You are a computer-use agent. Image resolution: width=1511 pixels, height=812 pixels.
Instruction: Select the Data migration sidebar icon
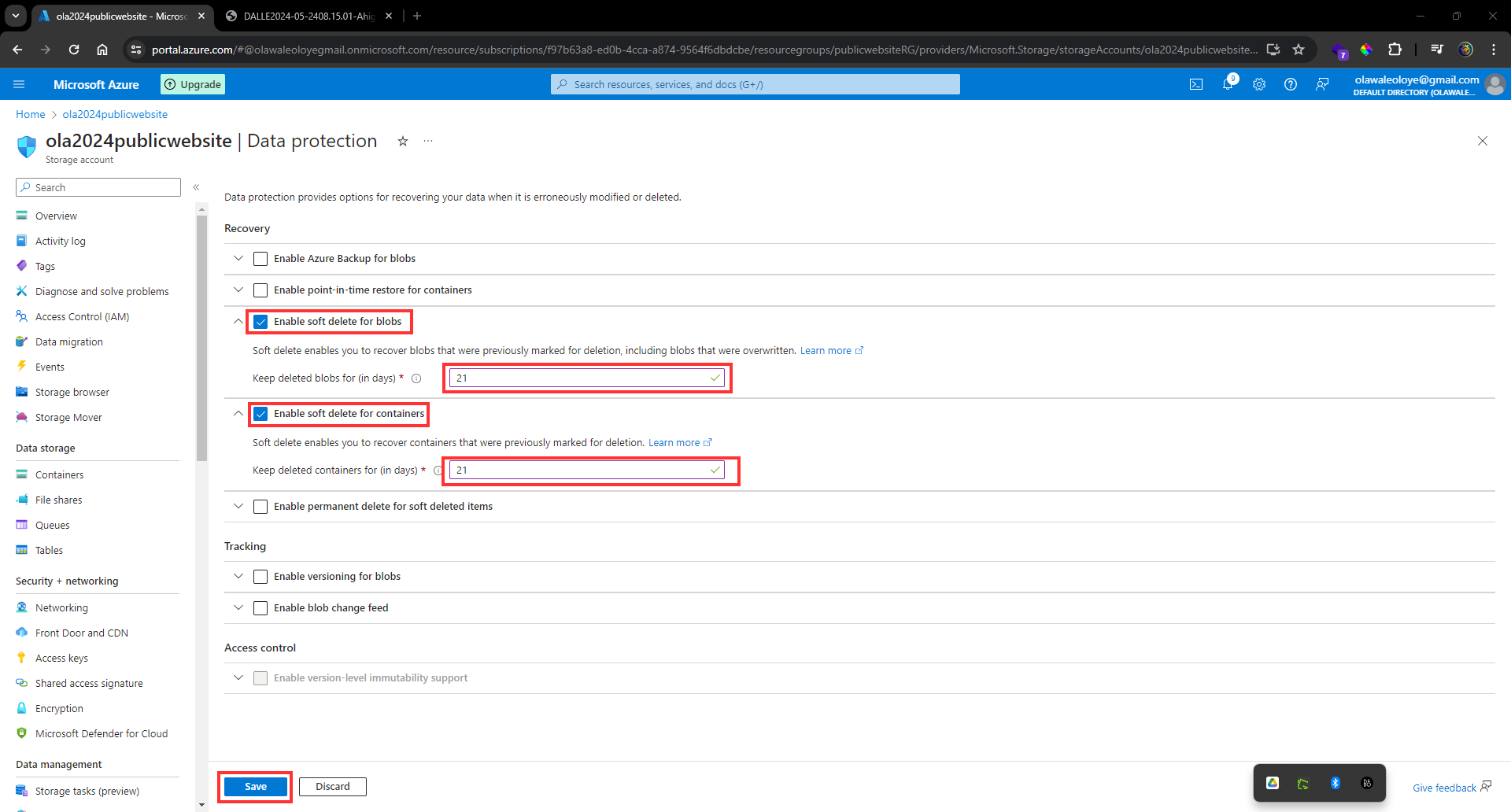pyautogui.click(x=21, y=341)
